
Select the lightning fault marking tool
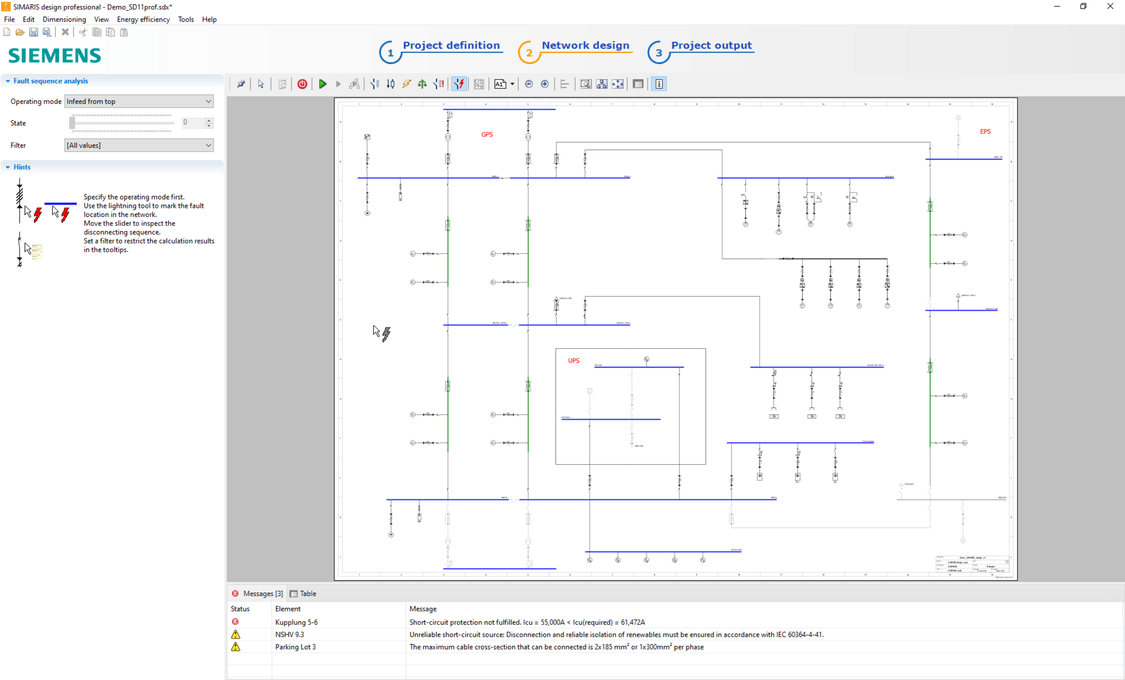point(406,84)
